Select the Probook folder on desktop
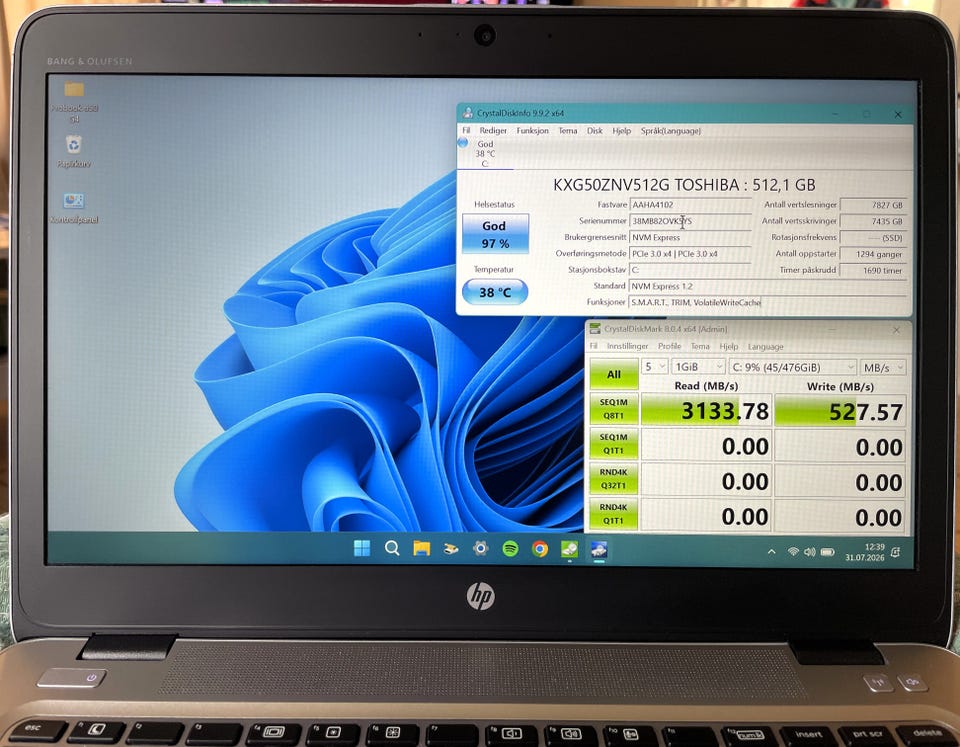960x747 pixels. pos(74,102)
